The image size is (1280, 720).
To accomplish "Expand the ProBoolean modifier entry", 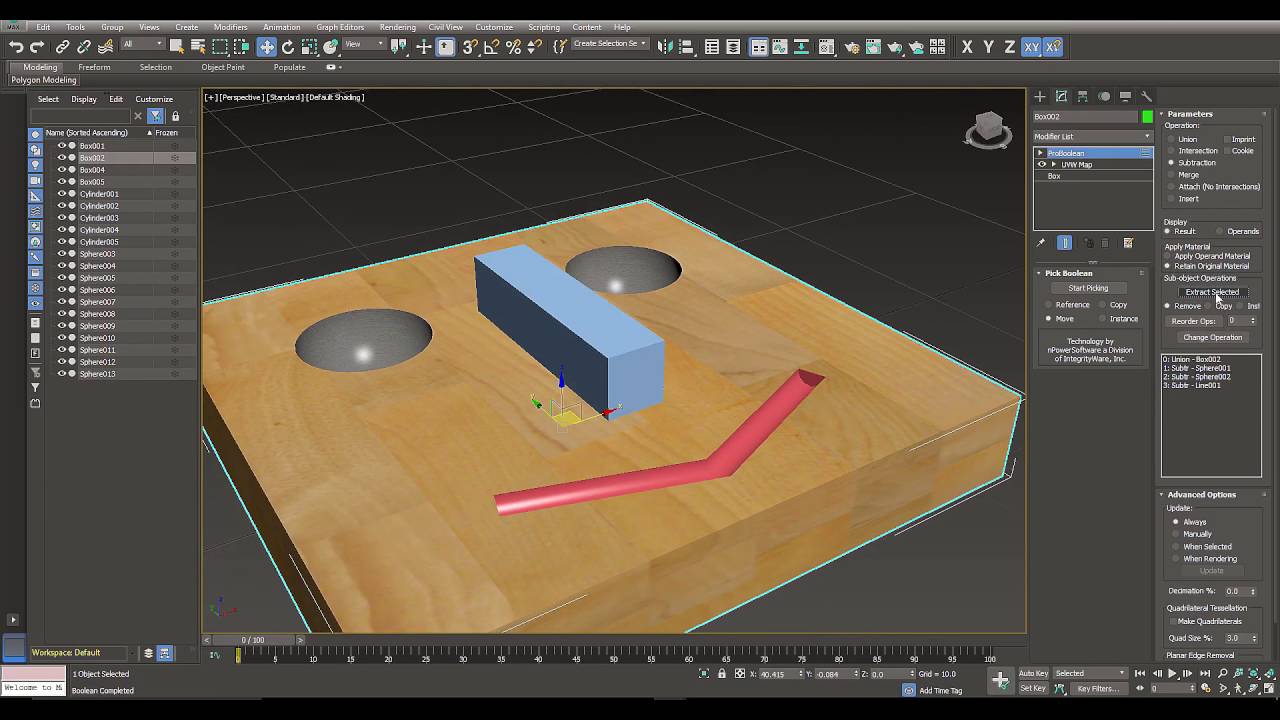I will pyautogui.click(x=1040, y=153).
